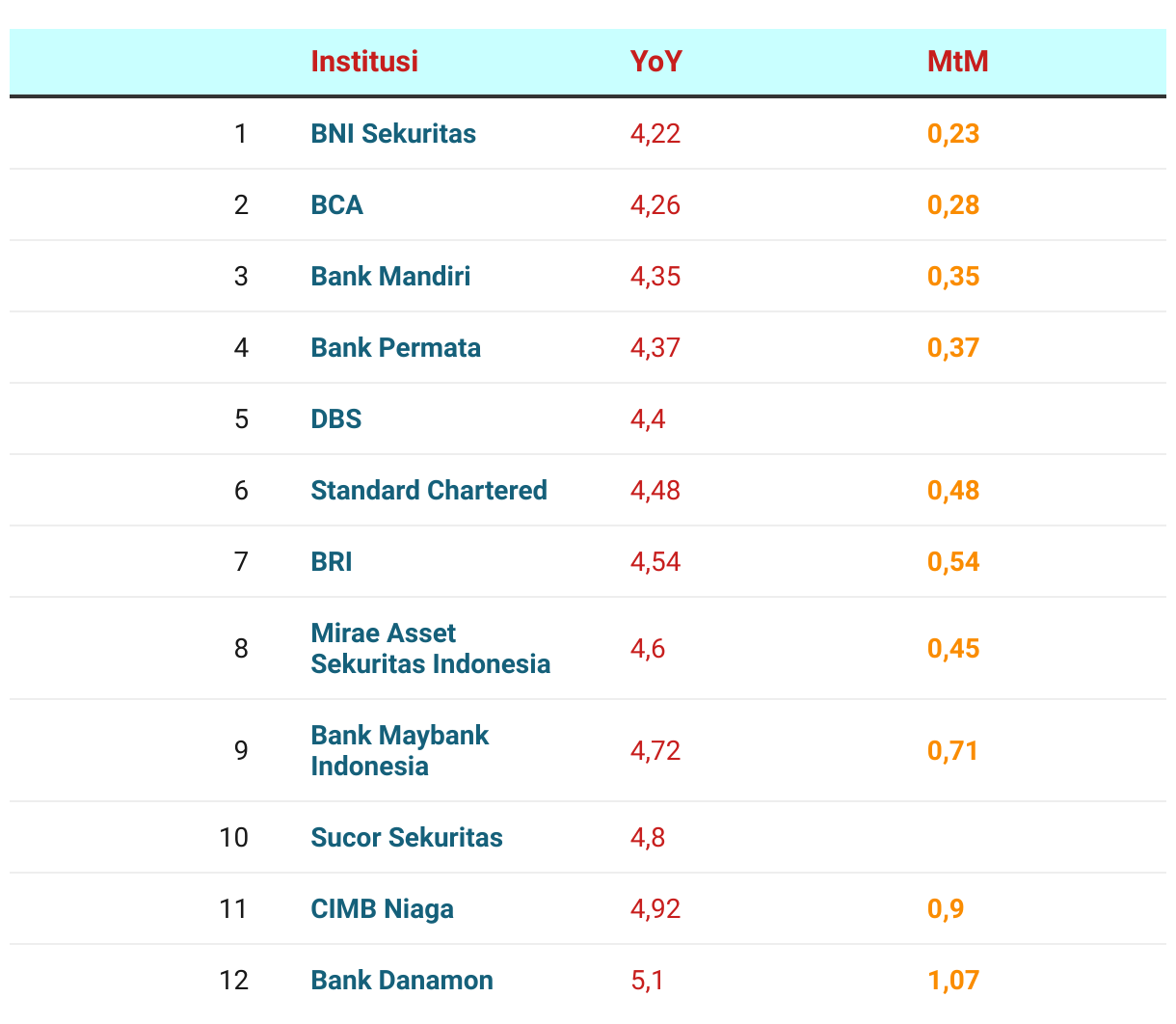This screenshot has height=1024, width=1176.
Task: Open the CIMB Niaga entry
Action: (382, 908)
